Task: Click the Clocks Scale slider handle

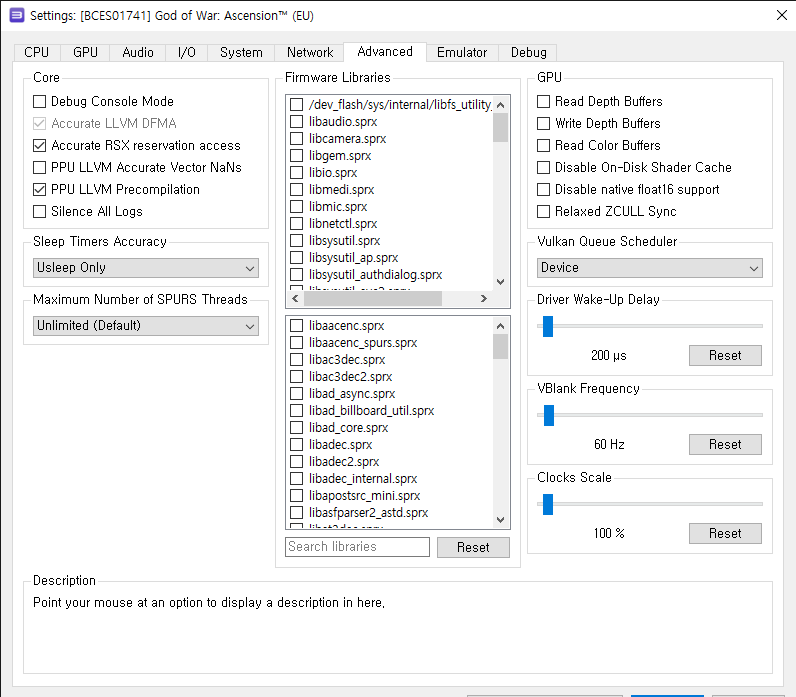Action: pyautogui.click(x=548, y=504)
